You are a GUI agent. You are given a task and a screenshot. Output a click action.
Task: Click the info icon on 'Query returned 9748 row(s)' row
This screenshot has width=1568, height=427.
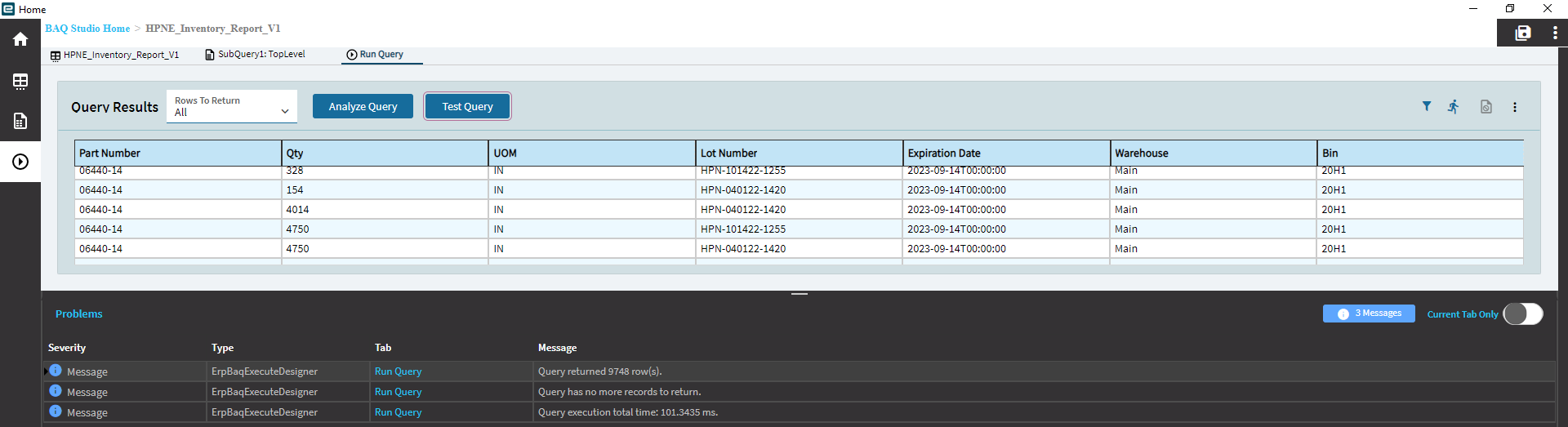point(56,370)
